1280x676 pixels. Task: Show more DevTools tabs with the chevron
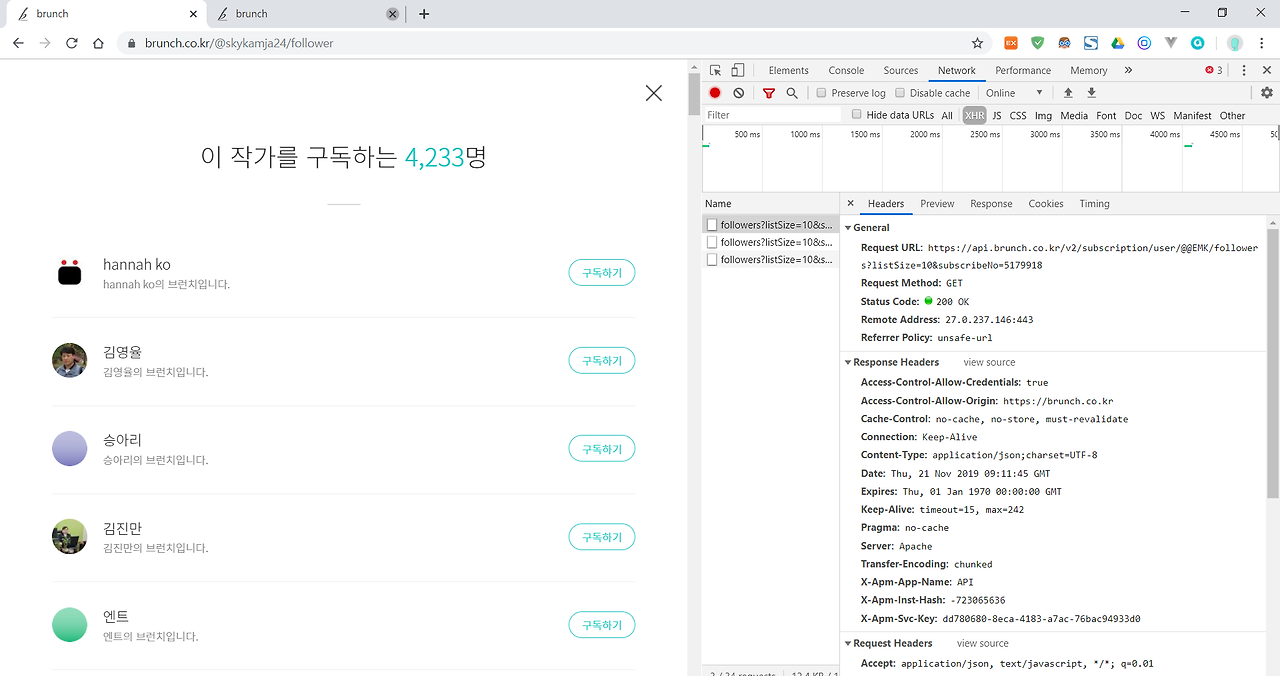(1128, 70)
